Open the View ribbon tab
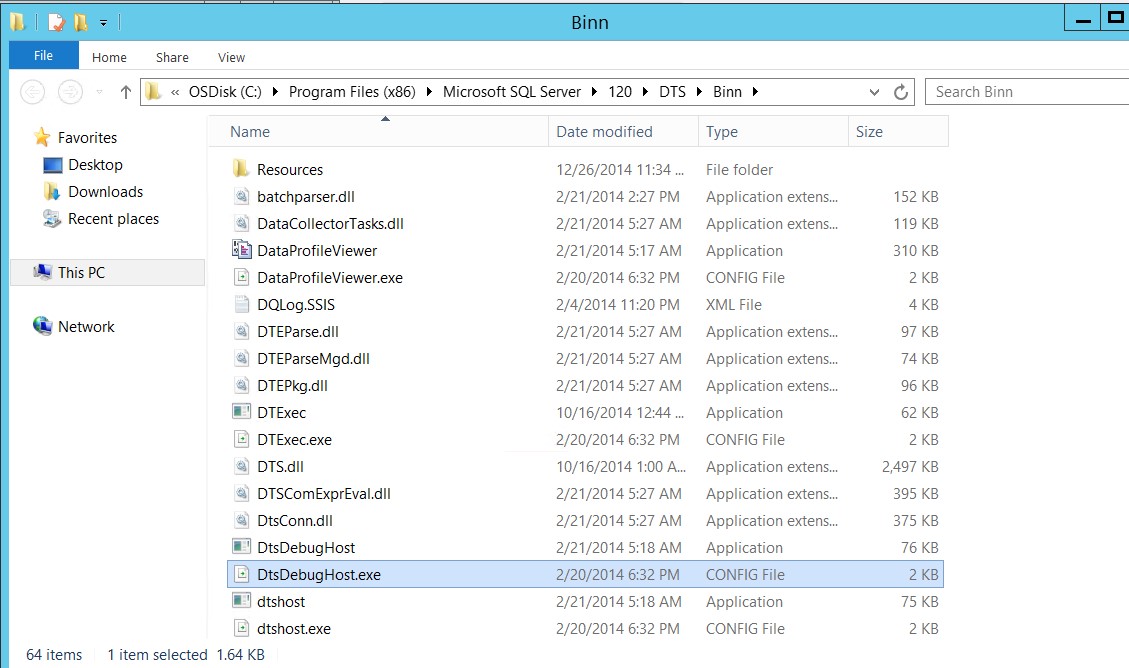1129x668 pixels. (x=231, y=58)
